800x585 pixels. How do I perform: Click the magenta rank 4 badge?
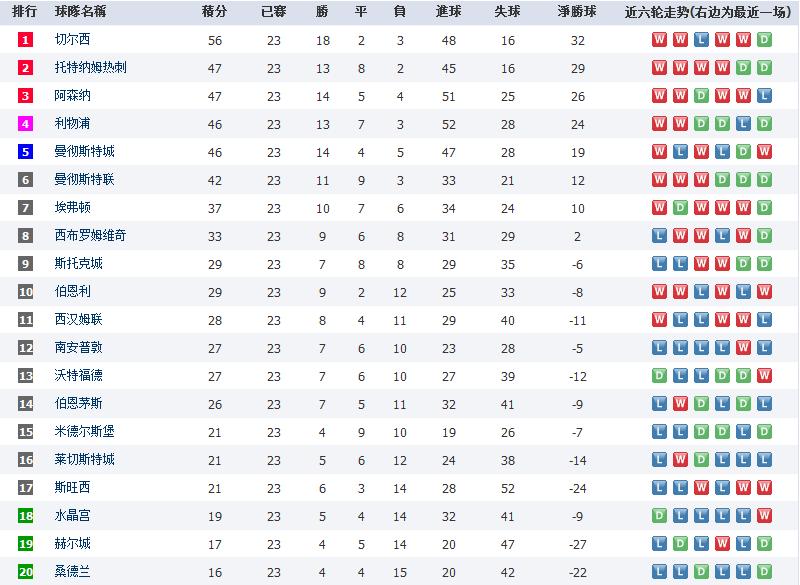tap(26, 124)
